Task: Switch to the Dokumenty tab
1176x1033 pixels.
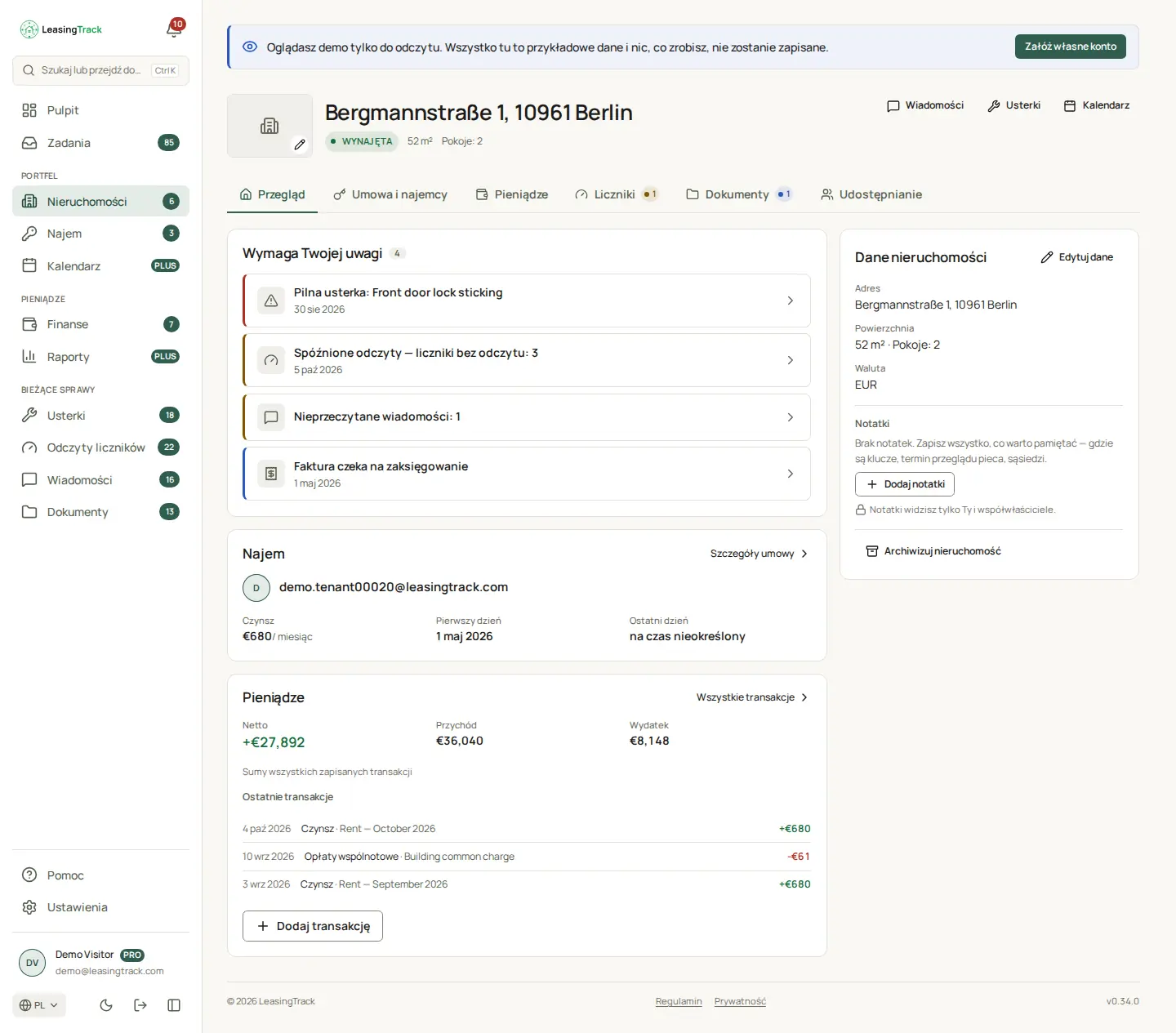Action: pyautogui.click(x=739, y=194)
